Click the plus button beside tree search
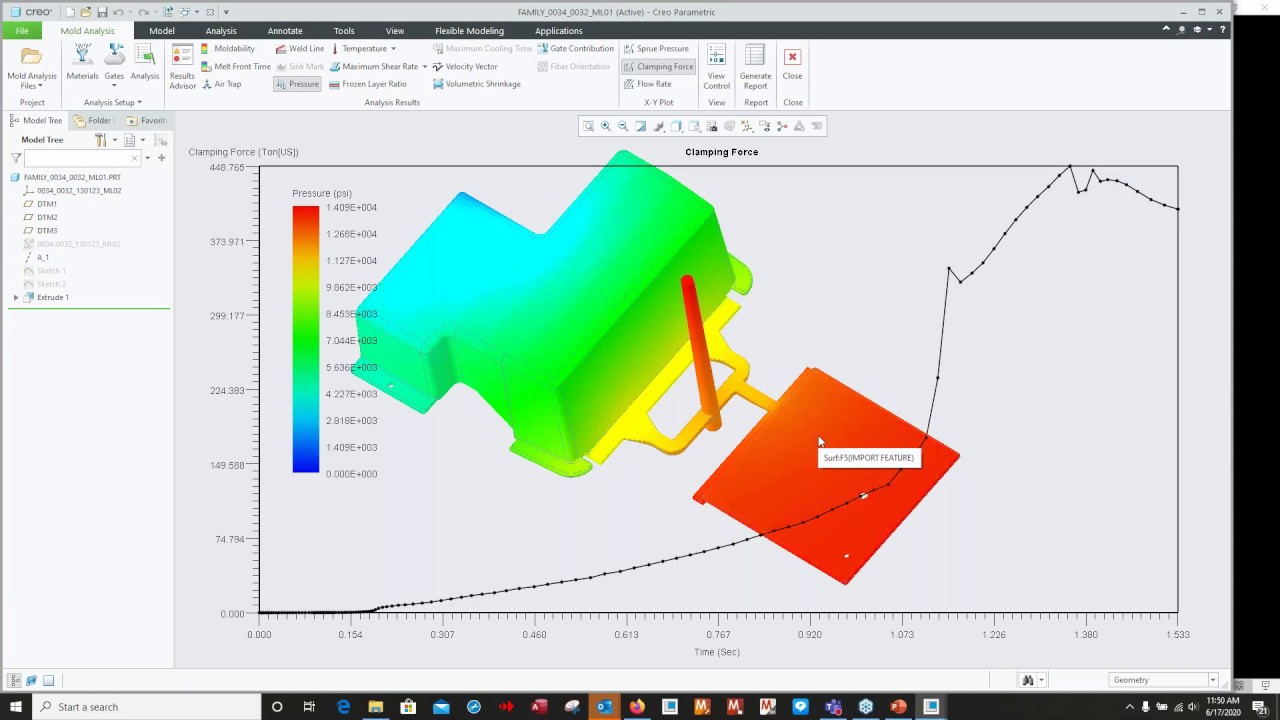1280x720 pixels. click(x=161, y=158)
